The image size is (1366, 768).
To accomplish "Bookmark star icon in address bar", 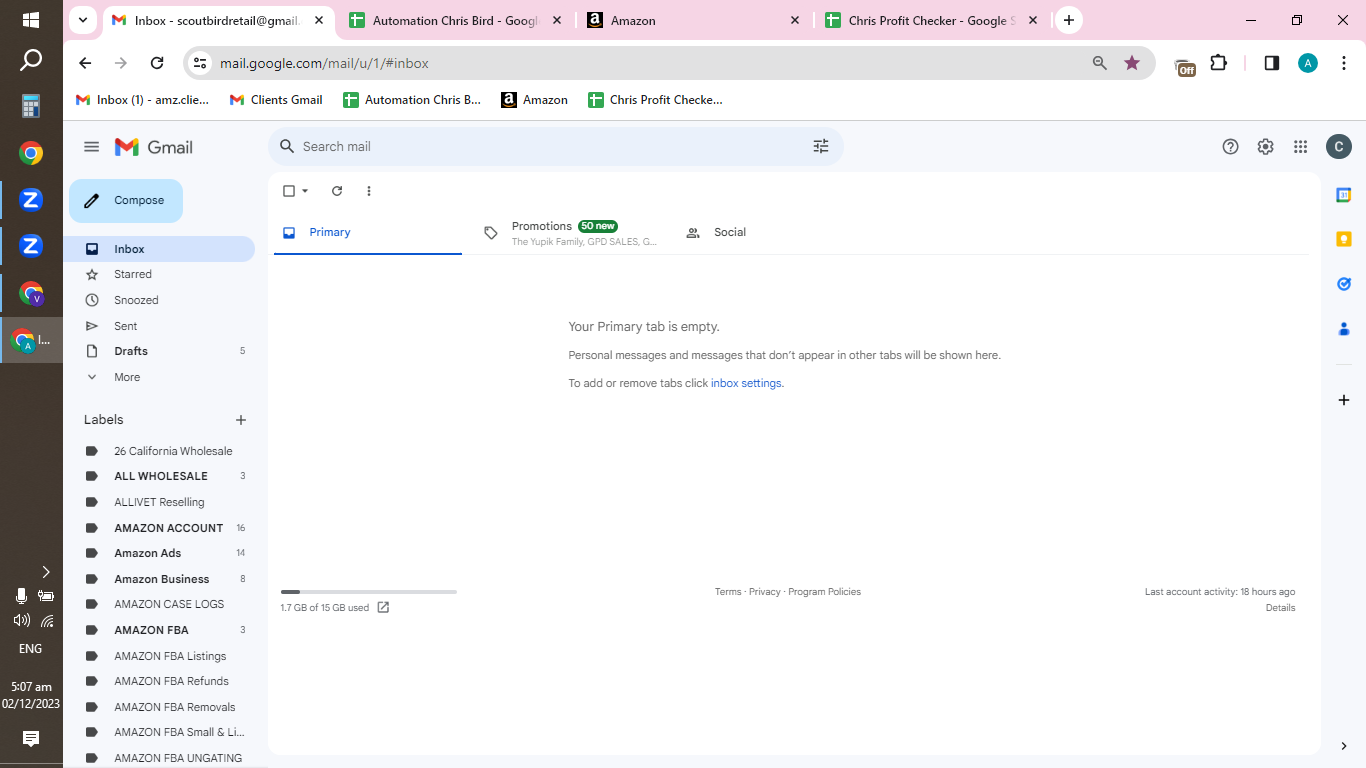I will coord(1132,63).
